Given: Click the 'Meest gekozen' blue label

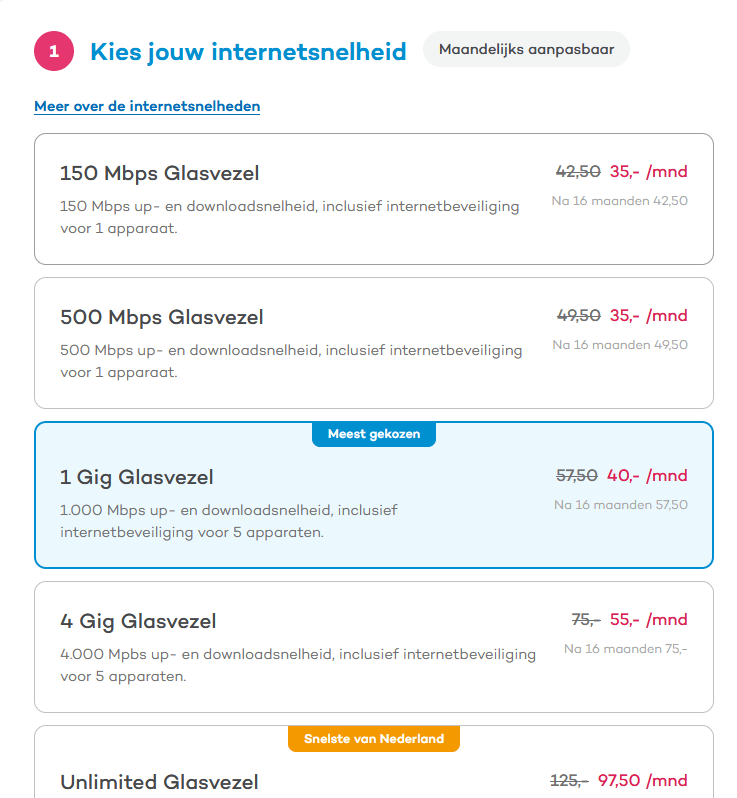Looking at the screenshot, I should pyautogui.click(x=374, y=434).
